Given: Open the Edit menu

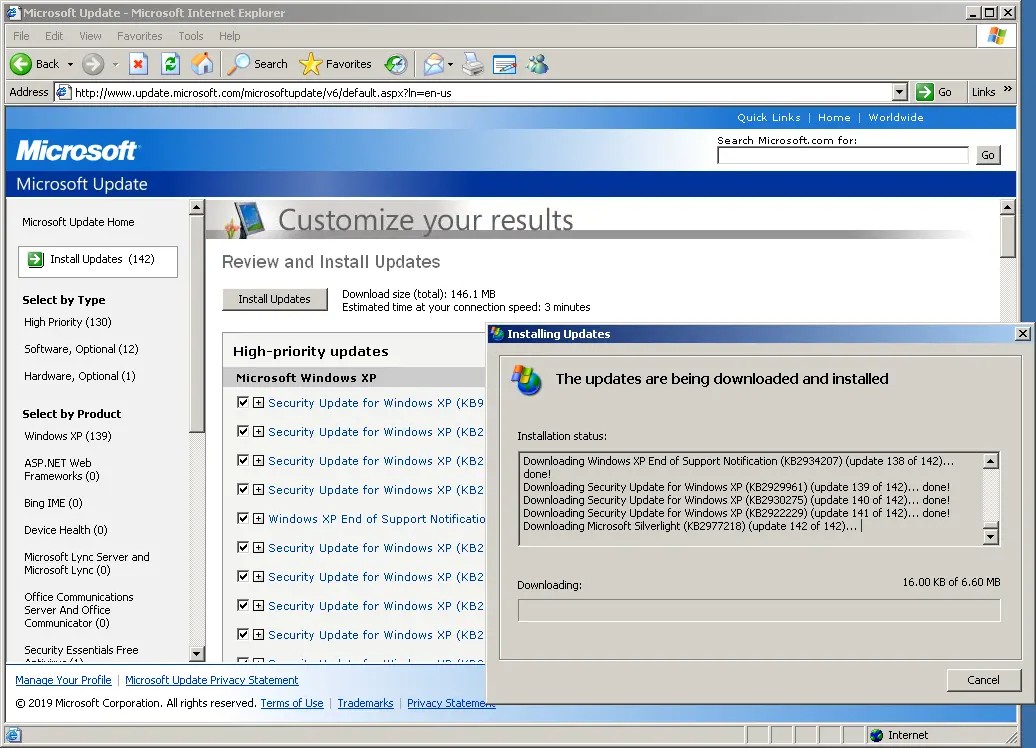Looking at the screenshot, I should click(x=54, y=36).
